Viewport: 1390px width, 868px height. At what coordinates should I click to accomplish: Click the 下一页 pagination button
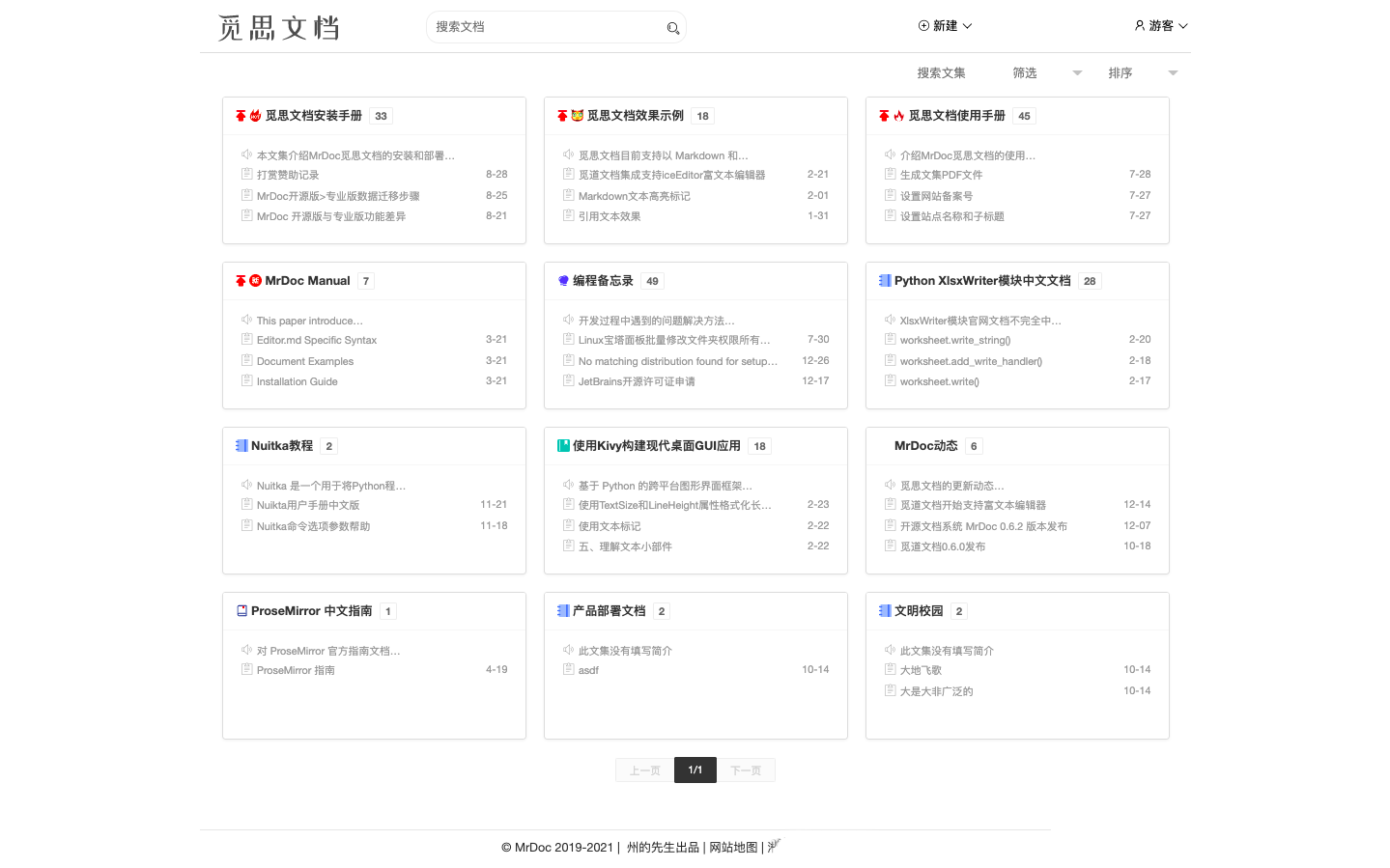point(746,770)
